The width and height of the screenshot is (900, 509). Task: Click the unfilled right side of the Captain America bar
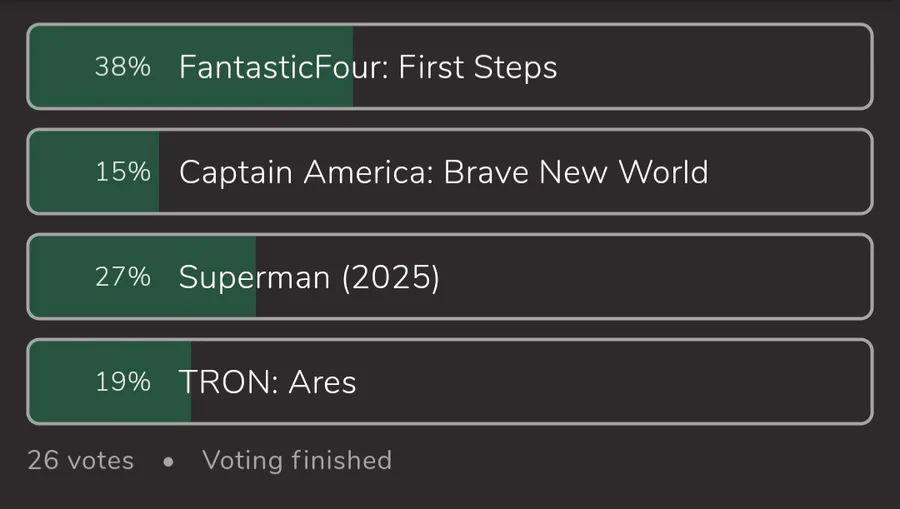click(x=790, y=172)
